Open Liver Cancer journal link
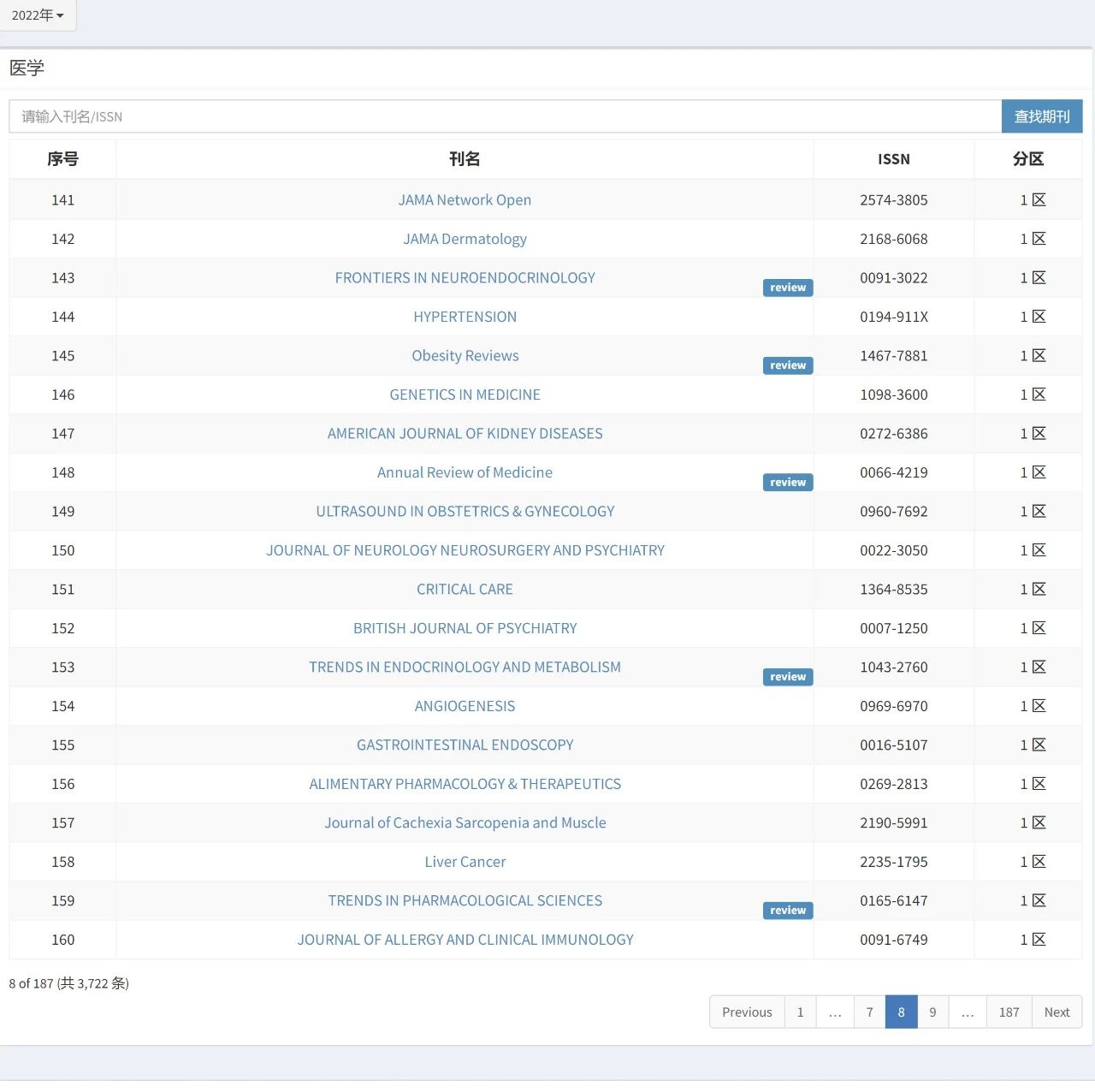 coord(465,862)
